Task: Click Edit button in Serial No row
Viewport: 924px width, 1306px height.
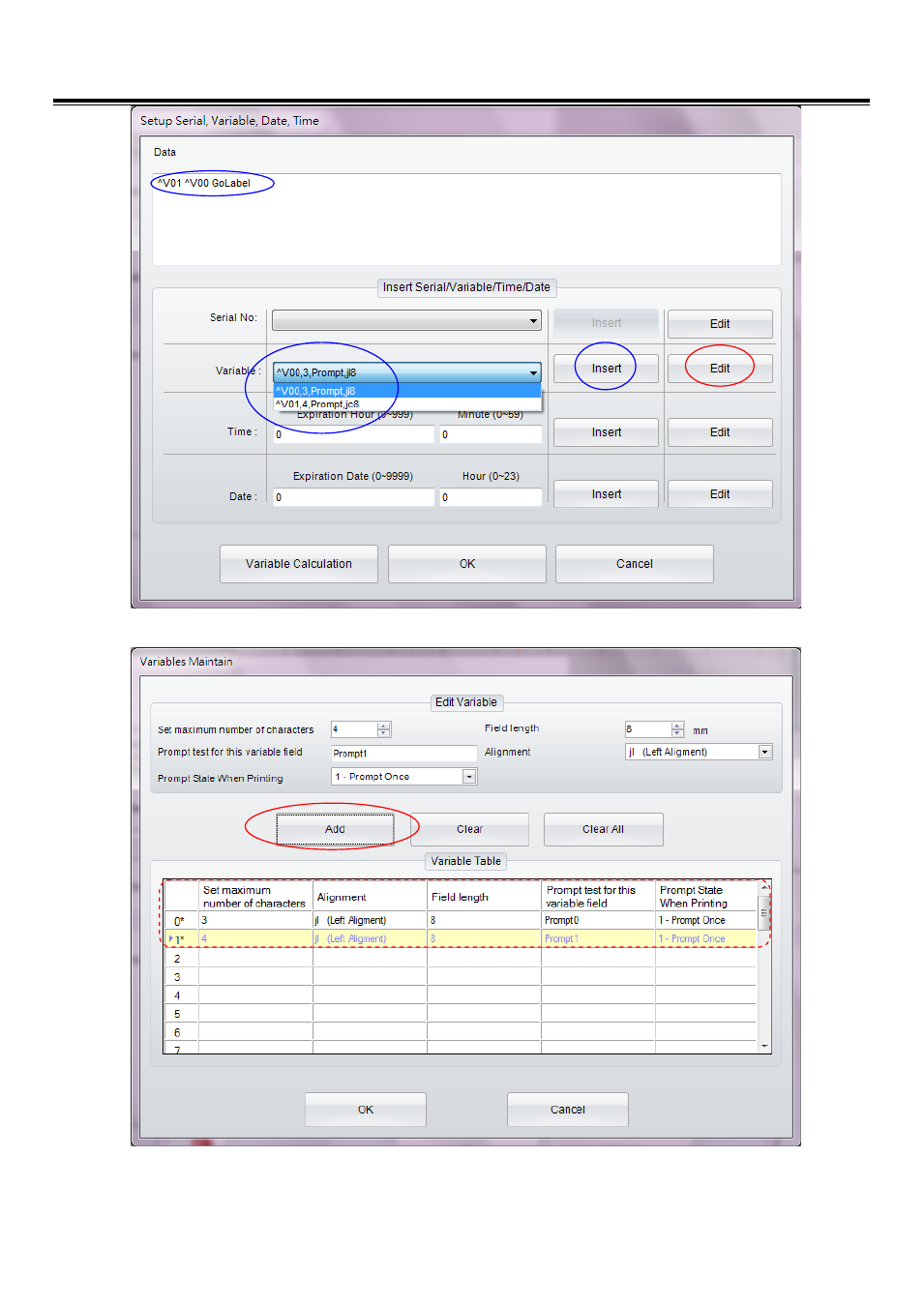Action: point(720,324)
